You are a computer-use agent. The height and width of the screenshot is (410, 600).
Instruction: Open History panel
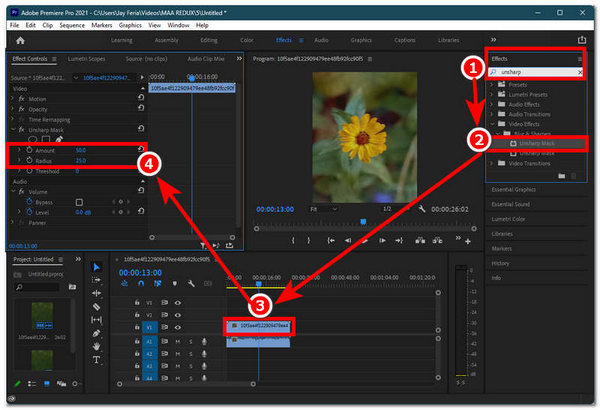click(500, 263)
